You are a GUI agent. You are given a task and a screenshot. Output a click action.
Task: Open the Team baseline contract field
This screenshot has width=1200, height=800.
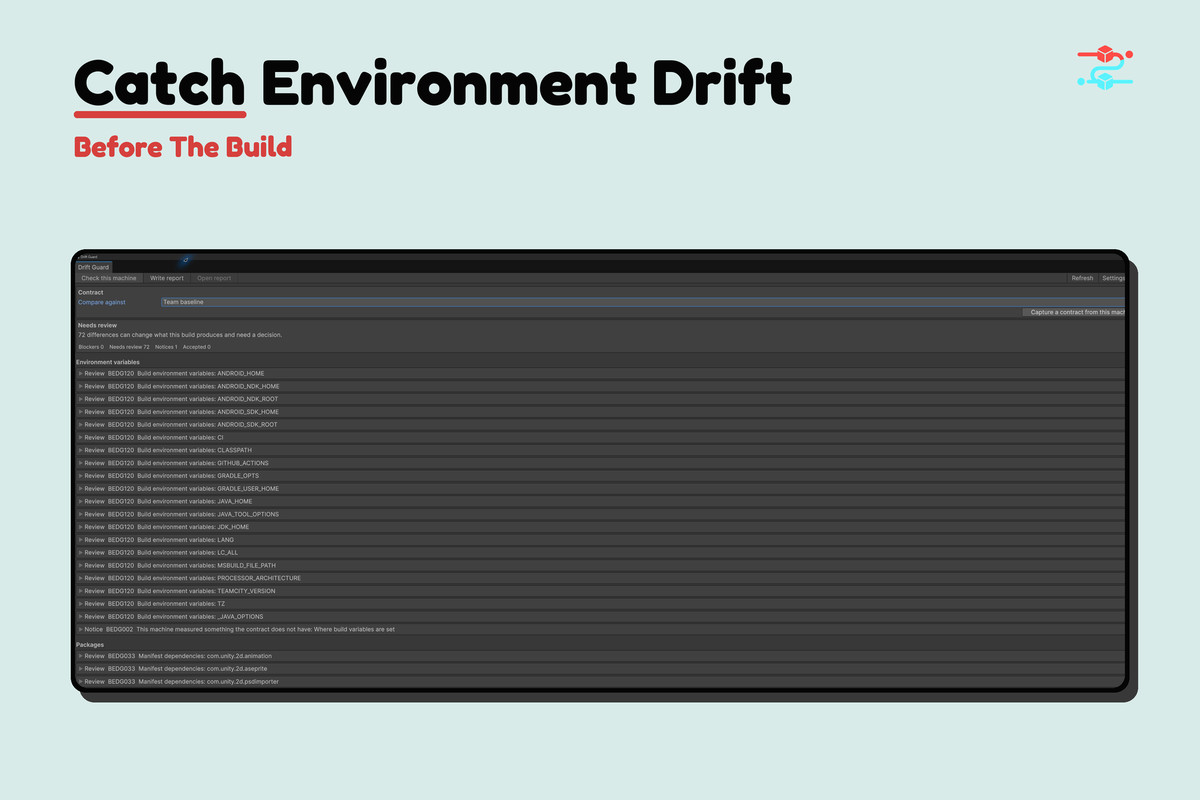click(643, 302)
